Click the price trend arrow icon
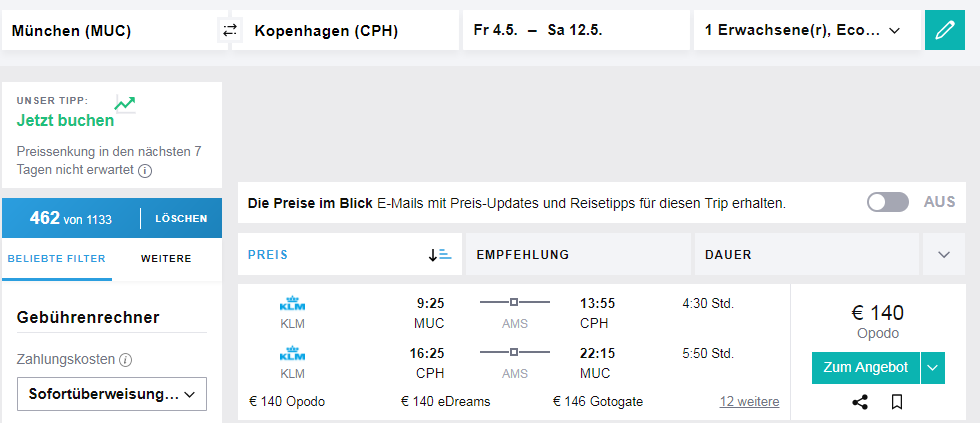 (125, 103)
